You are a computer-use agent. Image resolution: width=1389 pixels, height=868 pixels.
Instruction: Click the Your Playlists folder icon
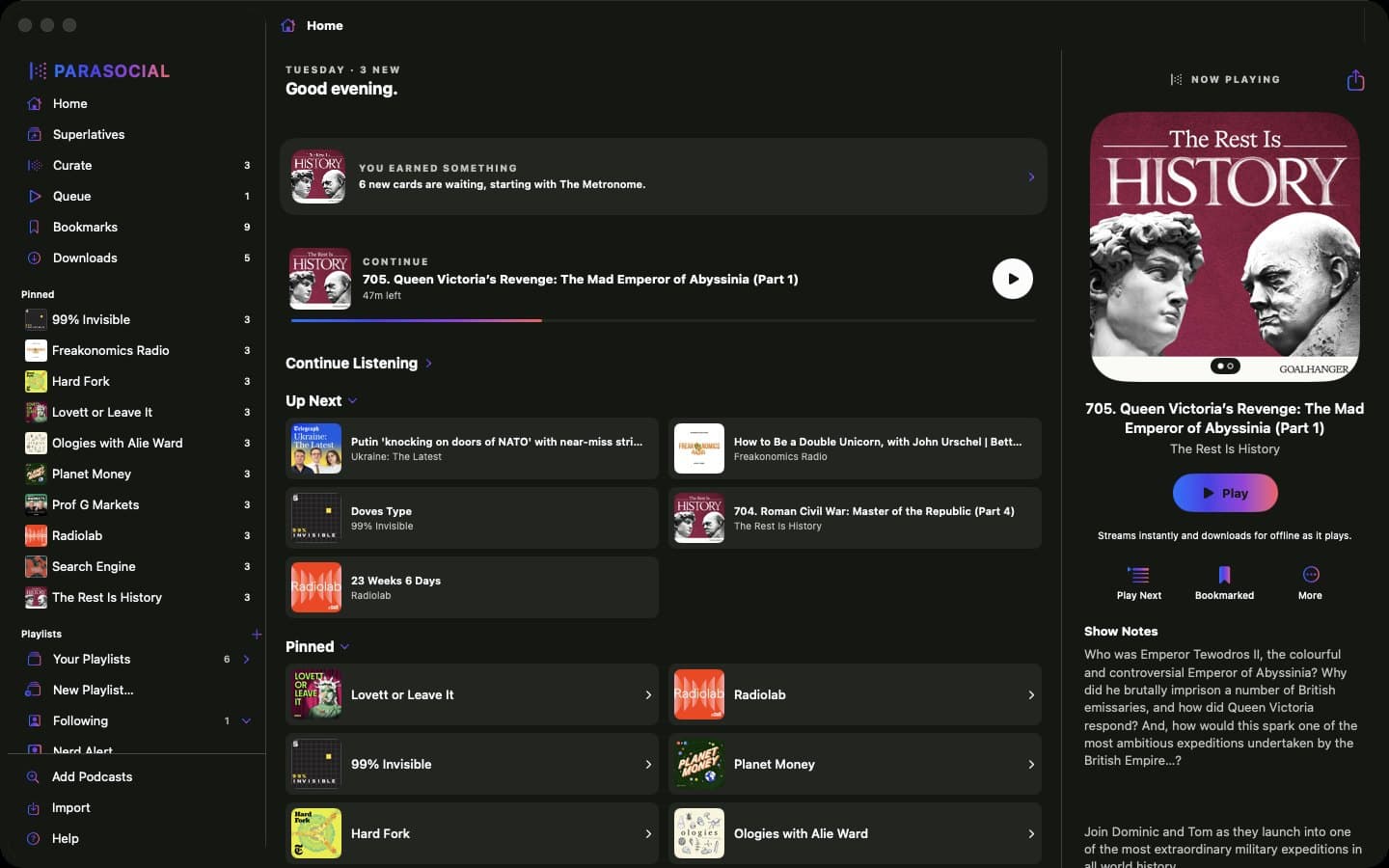pos(35,659)
